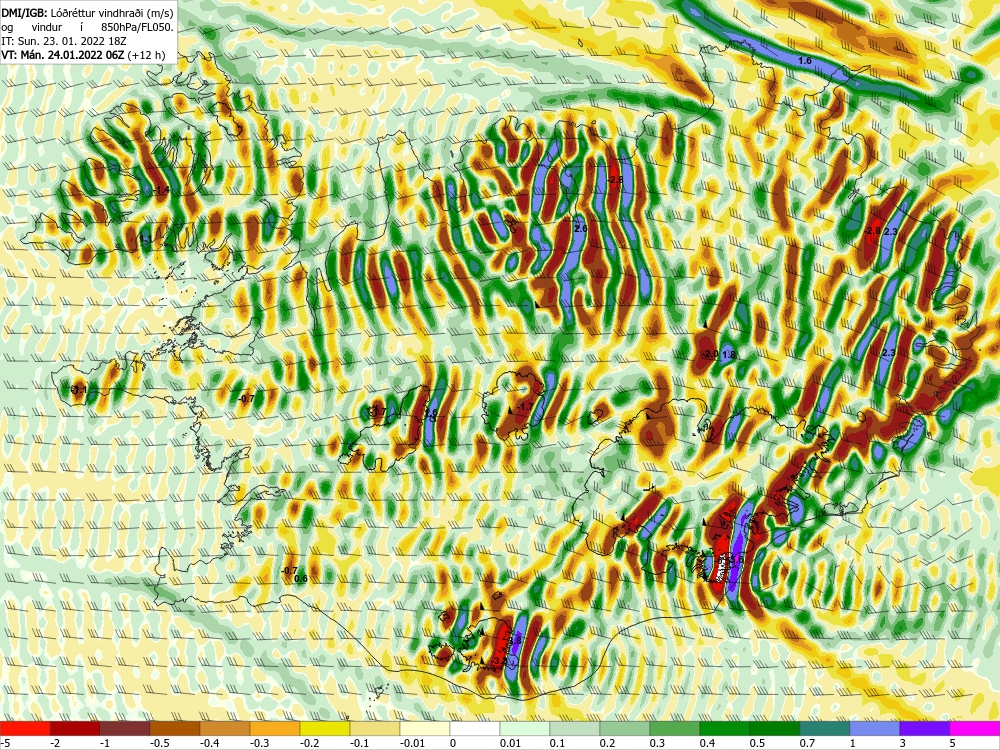Select the brown legend swatch above -0.5
This screenshot has width=1000, height=750.
(x=175, y=728)
